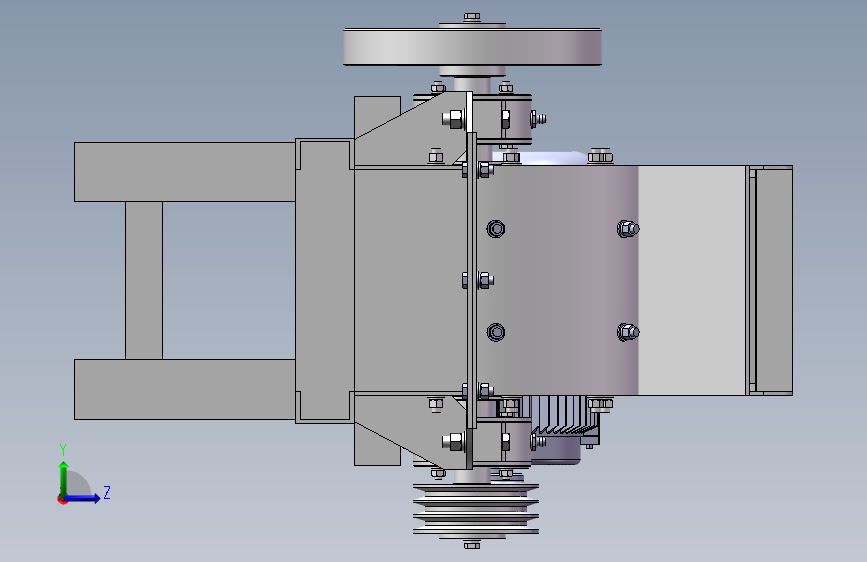Pick the bolt head below the V-belt pulley

pos(472,545)
